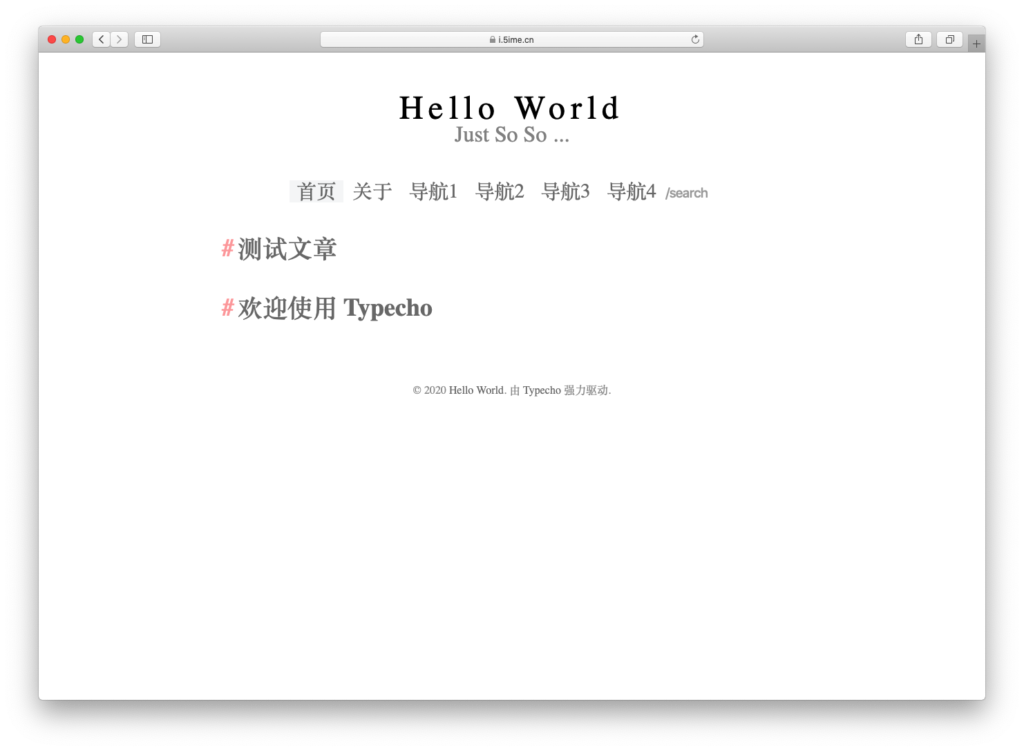Image resolution: width=1024 pixels, height=751 pixels.
Task: Select the 首页 navigation item
Action: pos(316,191)
